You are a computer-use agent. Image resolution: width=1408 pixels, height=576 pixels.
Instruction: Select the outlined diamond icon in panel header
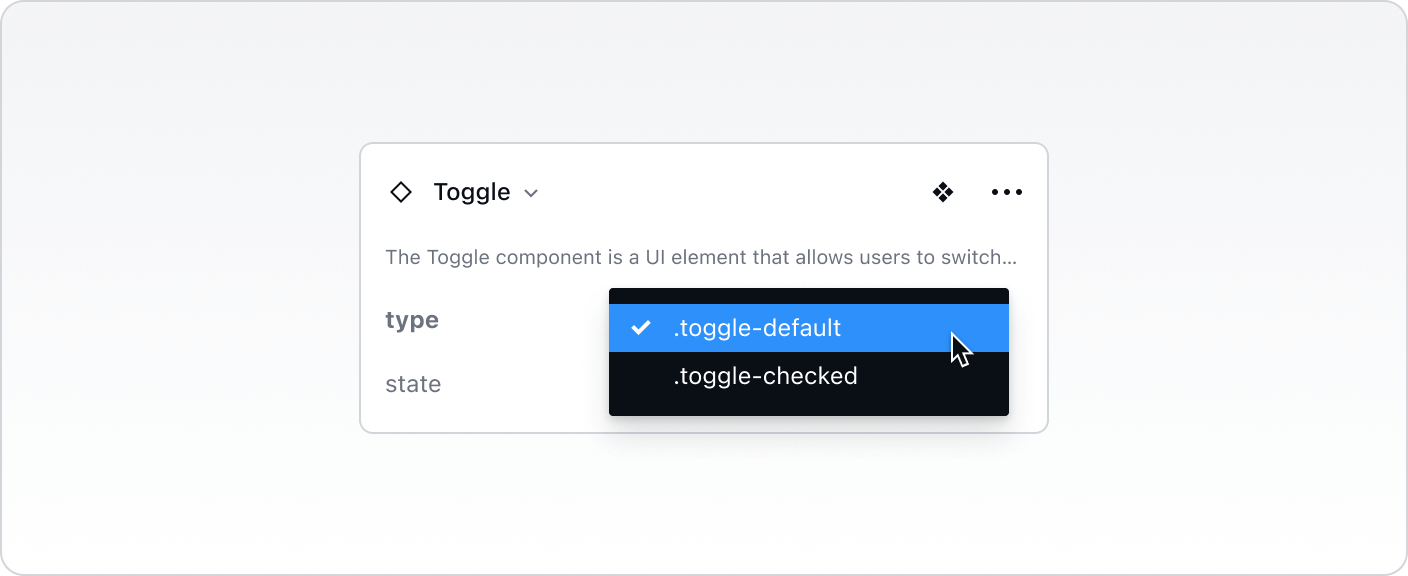coord(401,192)
